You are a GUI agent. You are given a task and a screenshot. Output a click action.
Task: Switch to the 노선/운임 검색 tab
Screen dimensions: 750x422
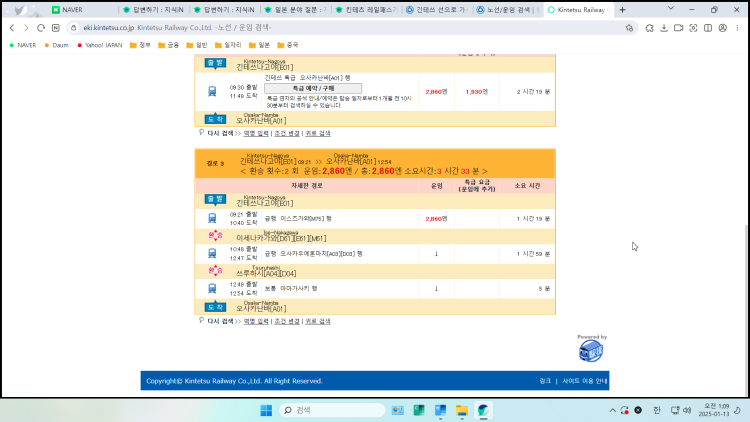click(508, 10)
